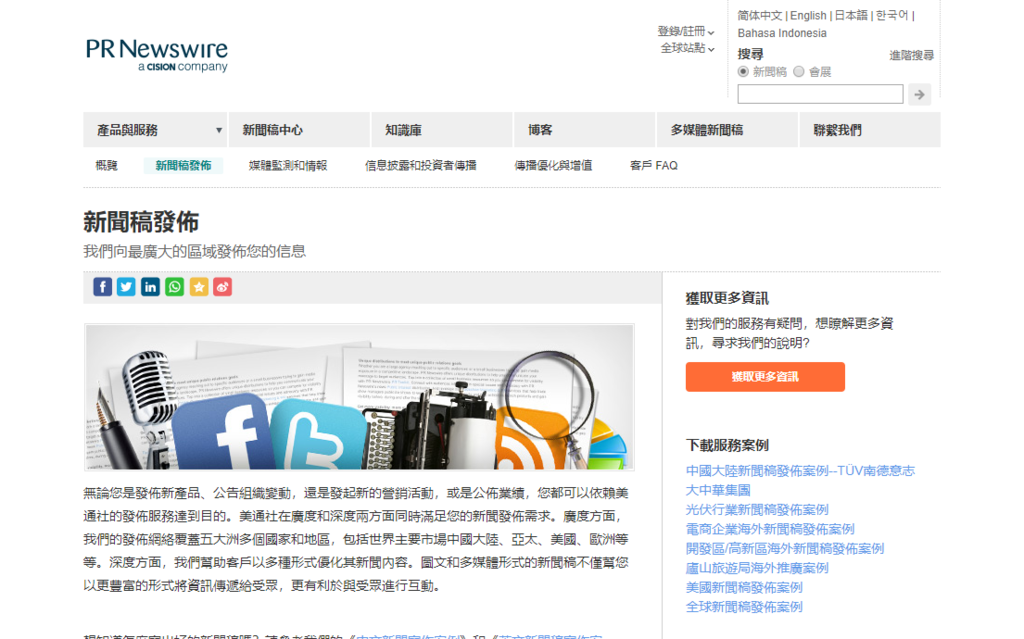Open the 產品與服務 dropdown menu
Image resolution: width=1024 pixels, height=639 pixels.
(155, 130)
